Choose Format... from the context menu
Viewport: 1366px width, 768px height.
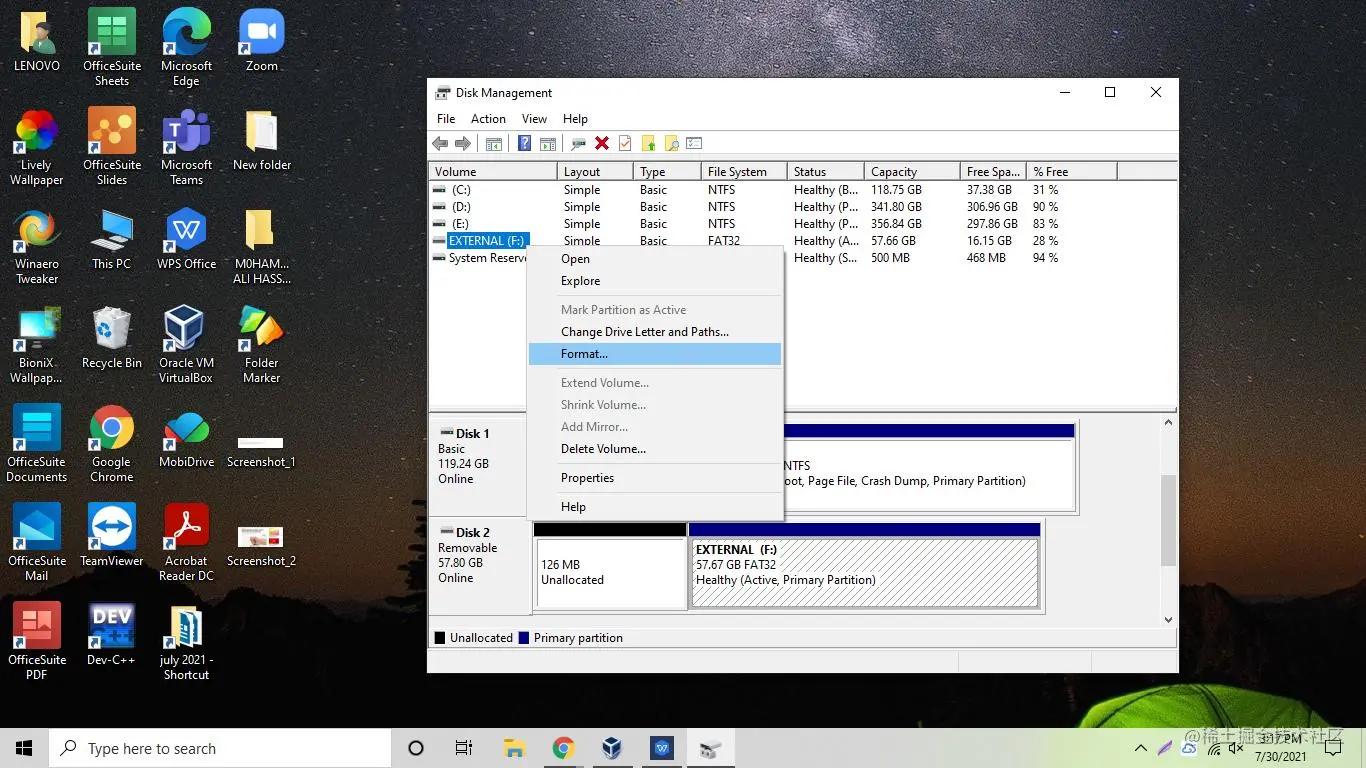pos(655,354)
